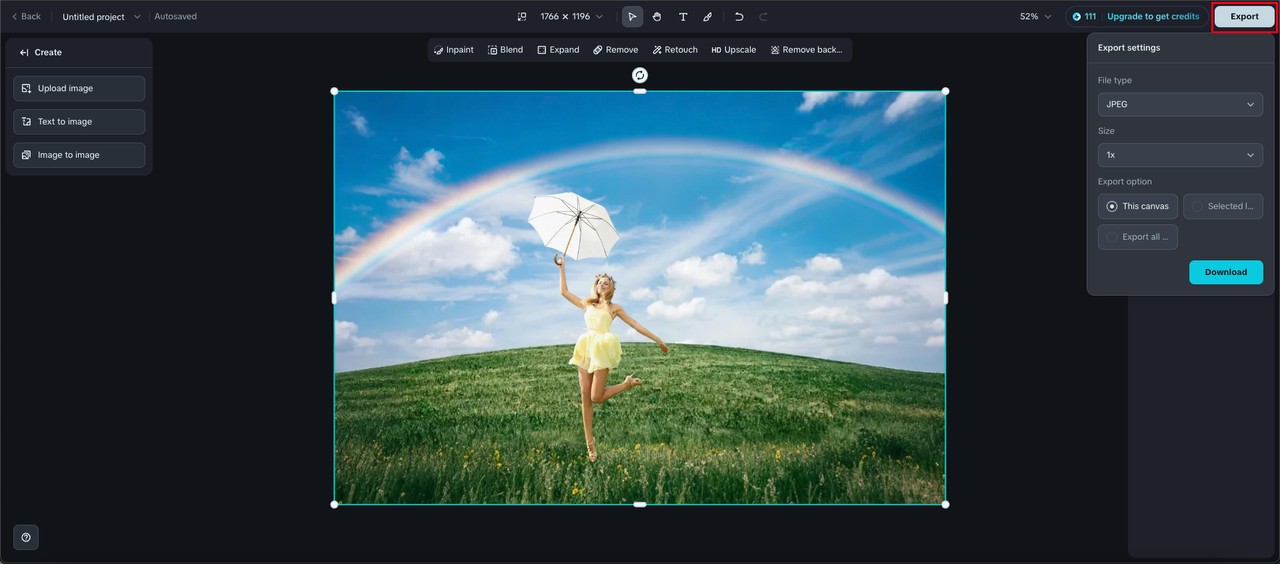Open the File type JPEG dropdown
This screenshot has height=564, width=1280.
pos(1180,104)
